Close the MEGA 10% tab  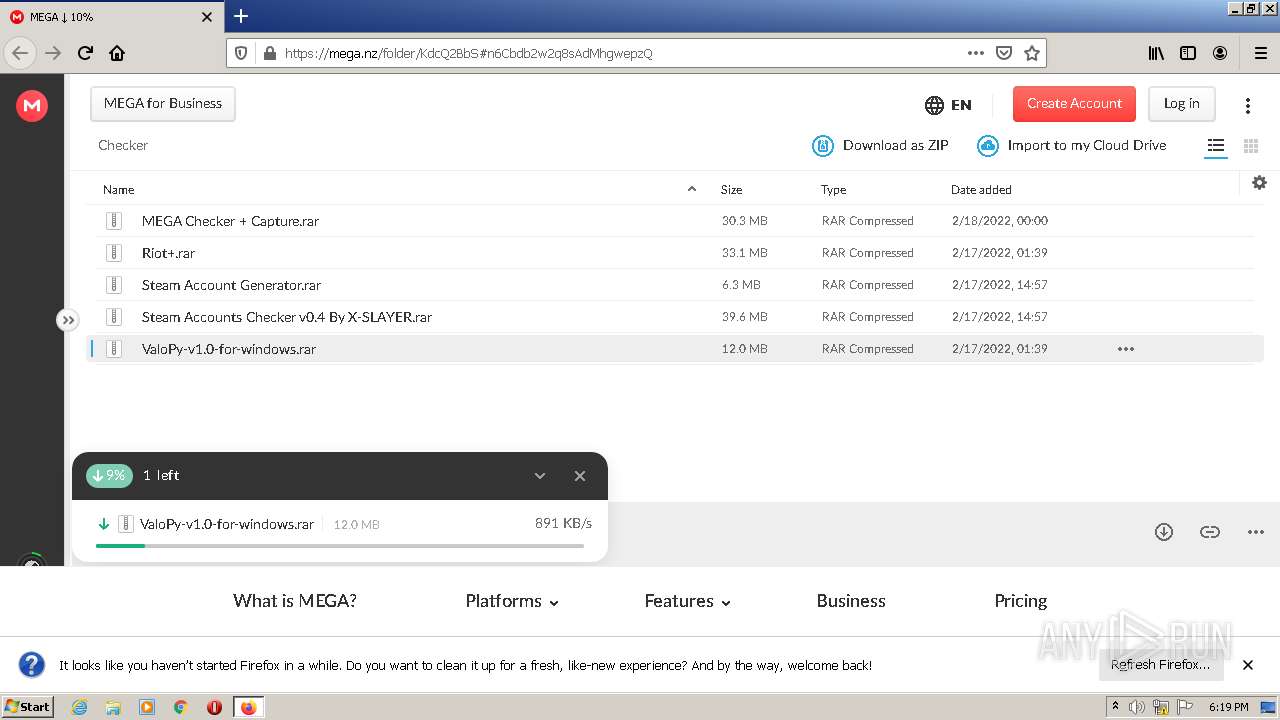[x=207, y=17]
